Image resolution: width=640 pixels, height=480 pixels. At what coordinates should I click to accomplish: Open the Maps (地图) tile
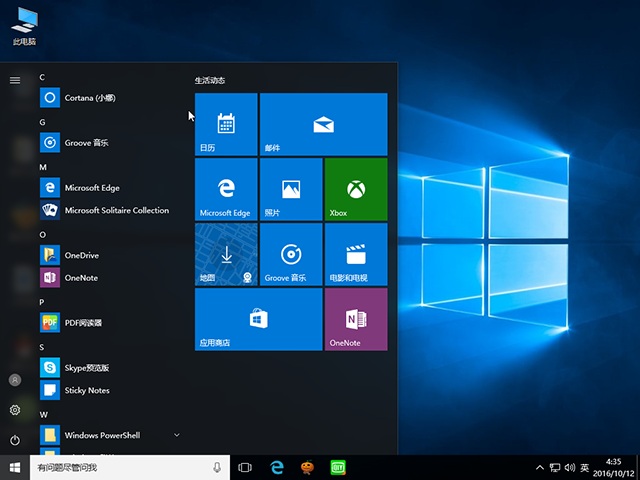[225, 254]
